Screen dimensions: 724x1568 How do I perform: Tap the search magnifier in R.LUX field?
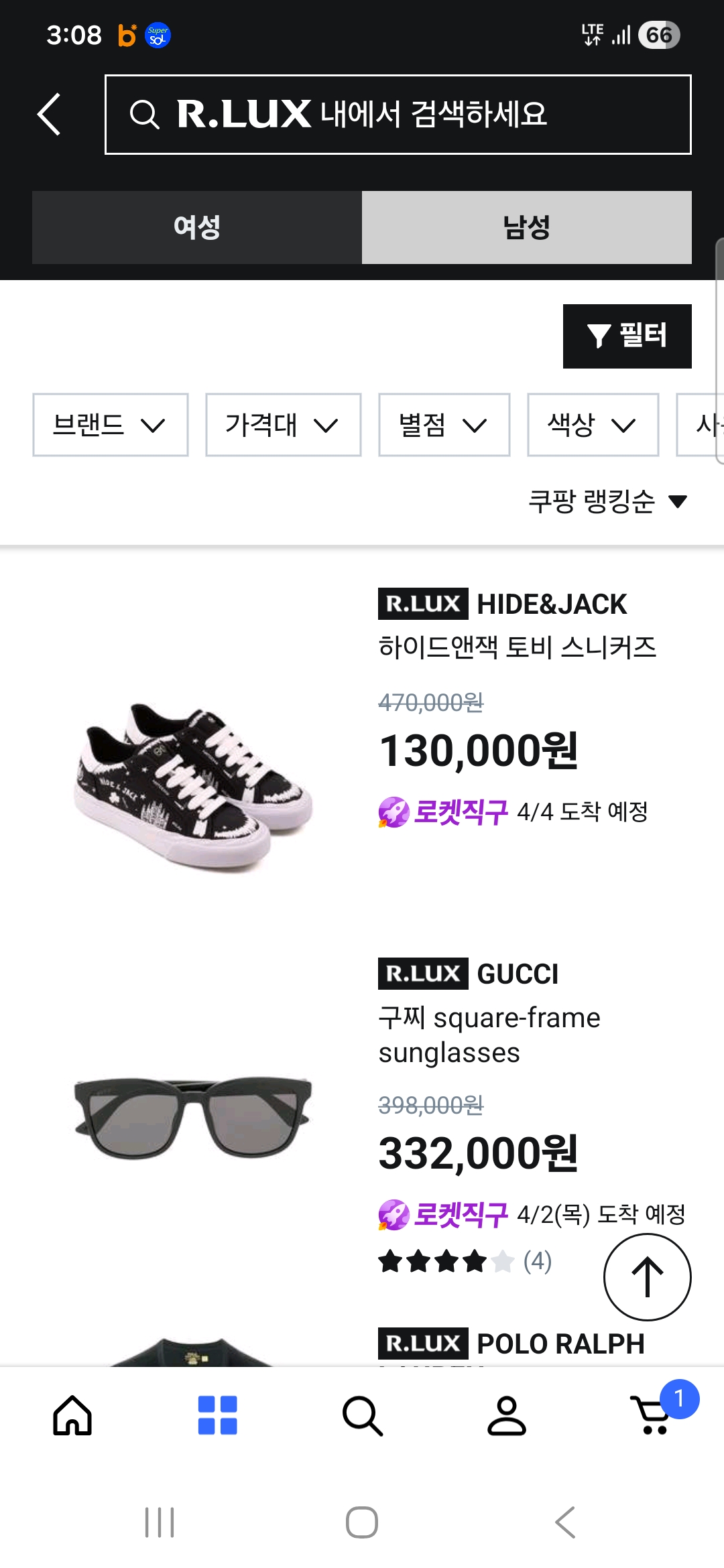pos(144,115)
